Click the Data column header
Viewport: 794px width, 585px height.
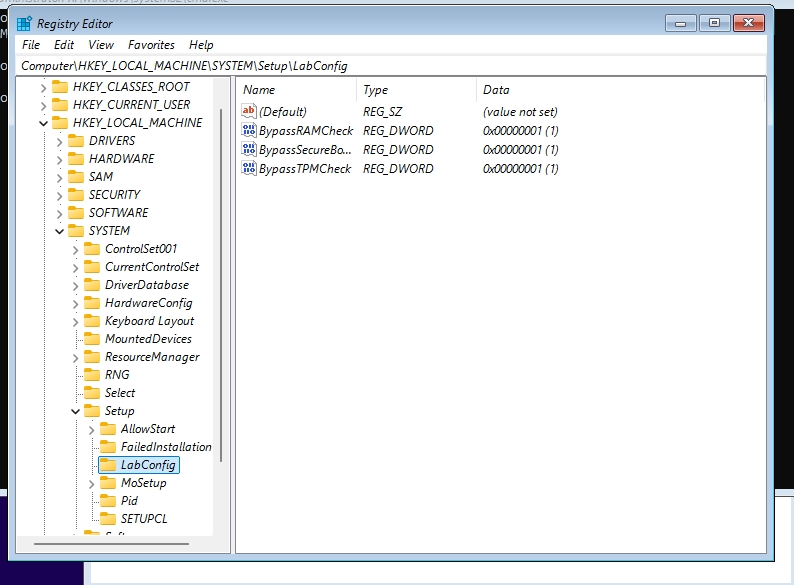(x=620, y=90)
